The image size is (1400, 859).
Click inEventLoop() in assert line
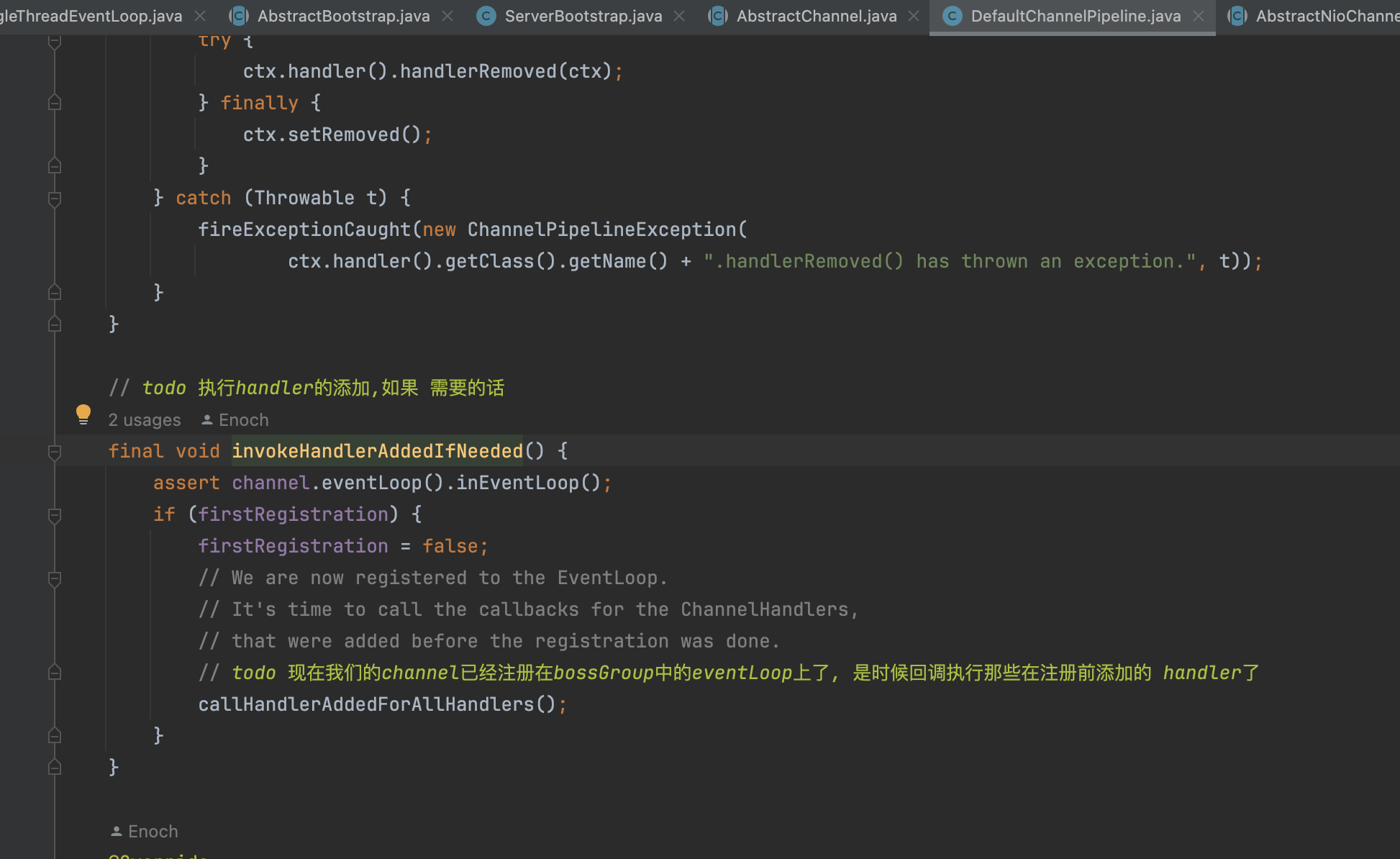coord(528,483)
